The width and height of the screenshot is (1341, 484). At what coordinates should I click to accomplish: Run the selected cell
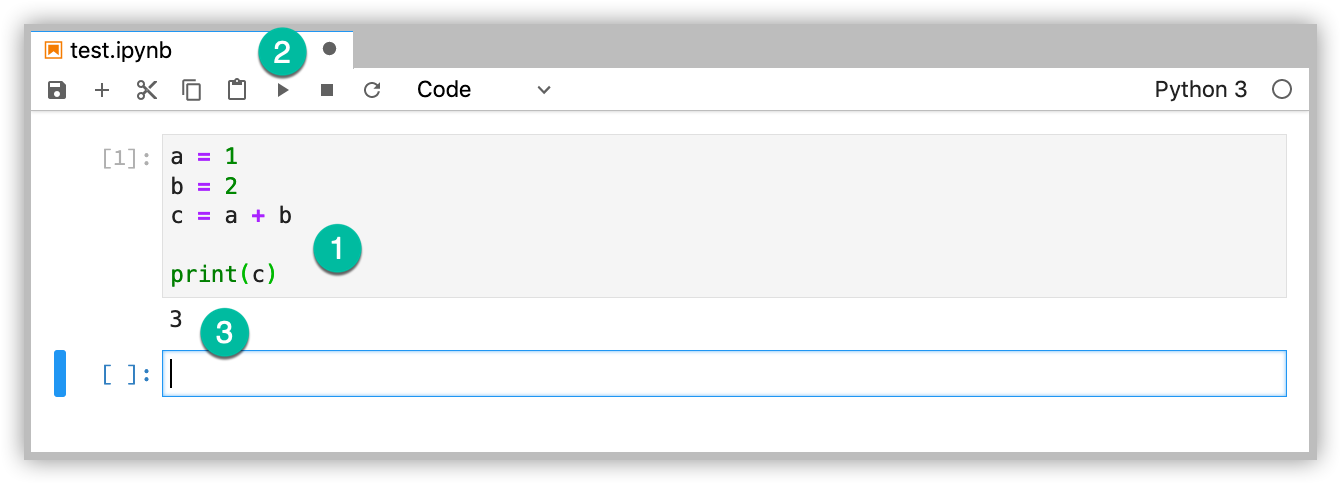pyautogui.click(x=283, y=90)
